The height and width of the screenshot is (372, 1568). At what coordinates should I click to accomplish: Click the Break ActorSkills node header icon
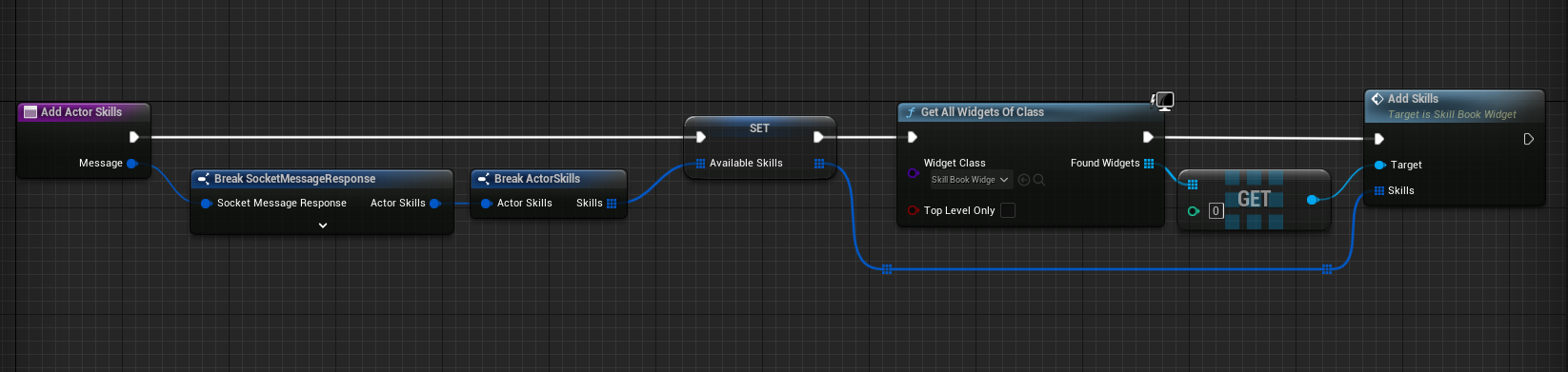[x=484, y=179]
